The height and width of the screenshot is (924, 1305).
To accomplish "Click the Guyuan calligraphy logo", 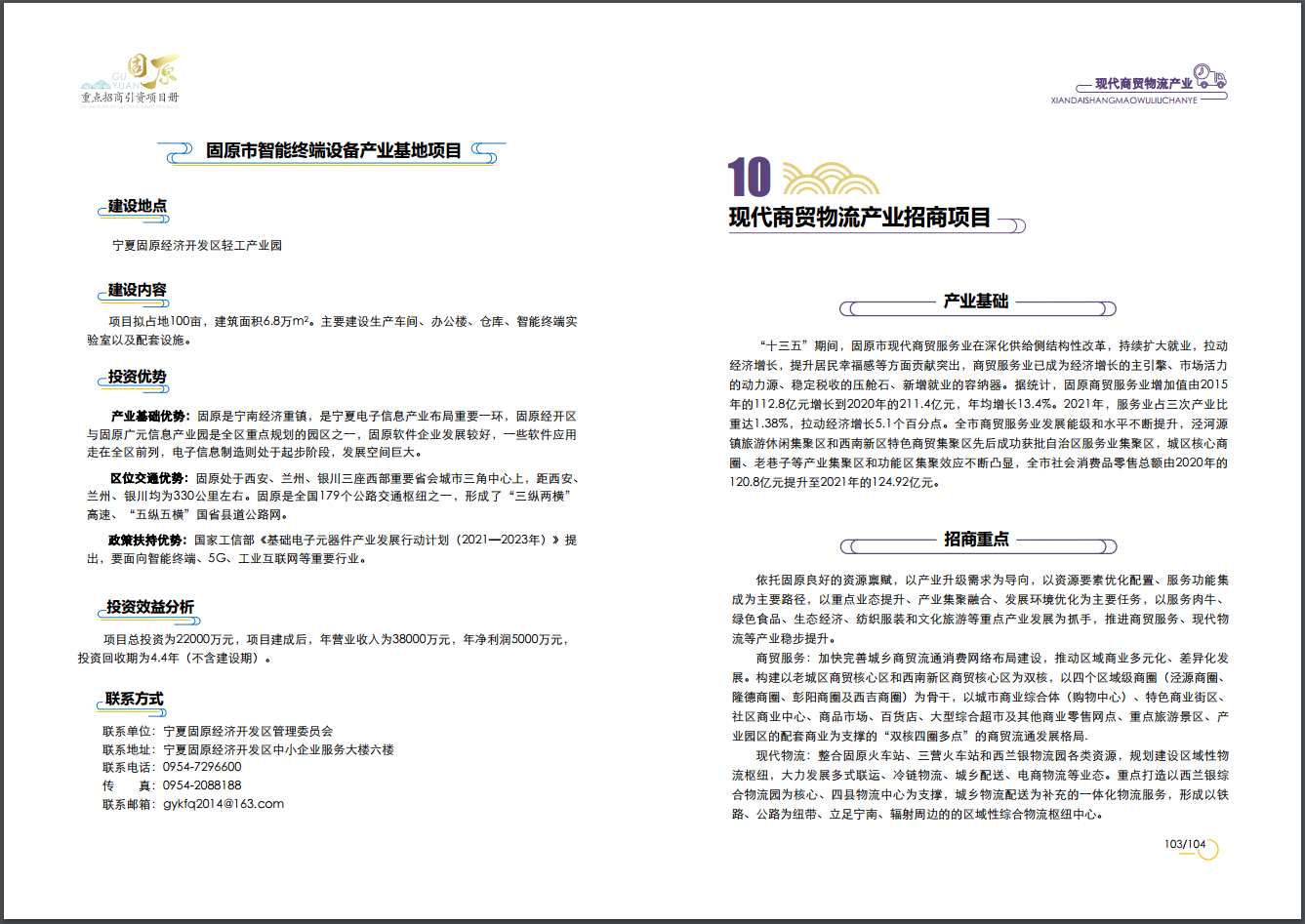I will click(x=154, y=72).
